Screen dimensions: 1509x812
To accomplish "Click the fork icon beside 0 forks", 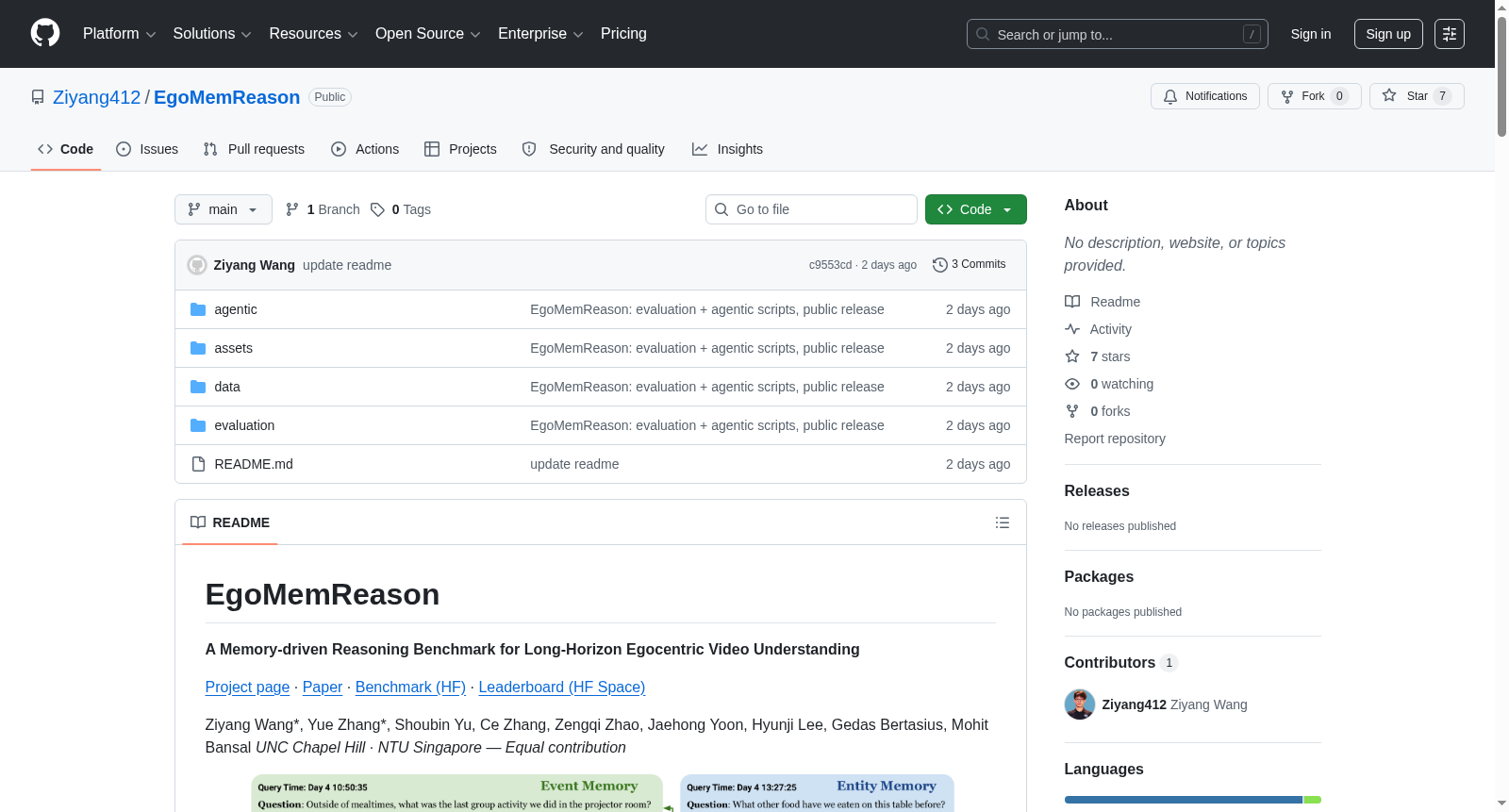I will (x=1072, y=411).
